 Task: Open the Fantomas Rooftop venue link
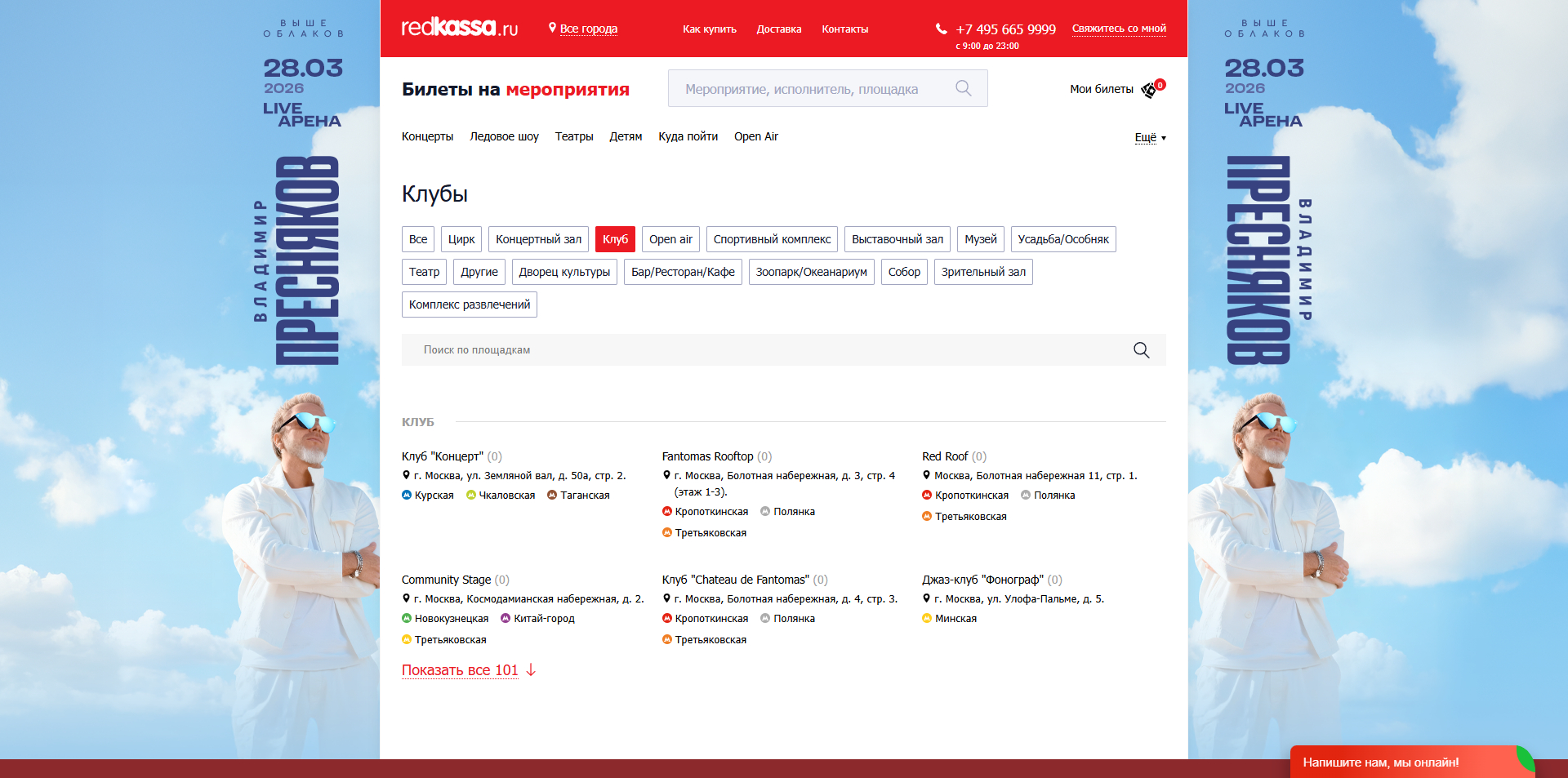point(707,456)
